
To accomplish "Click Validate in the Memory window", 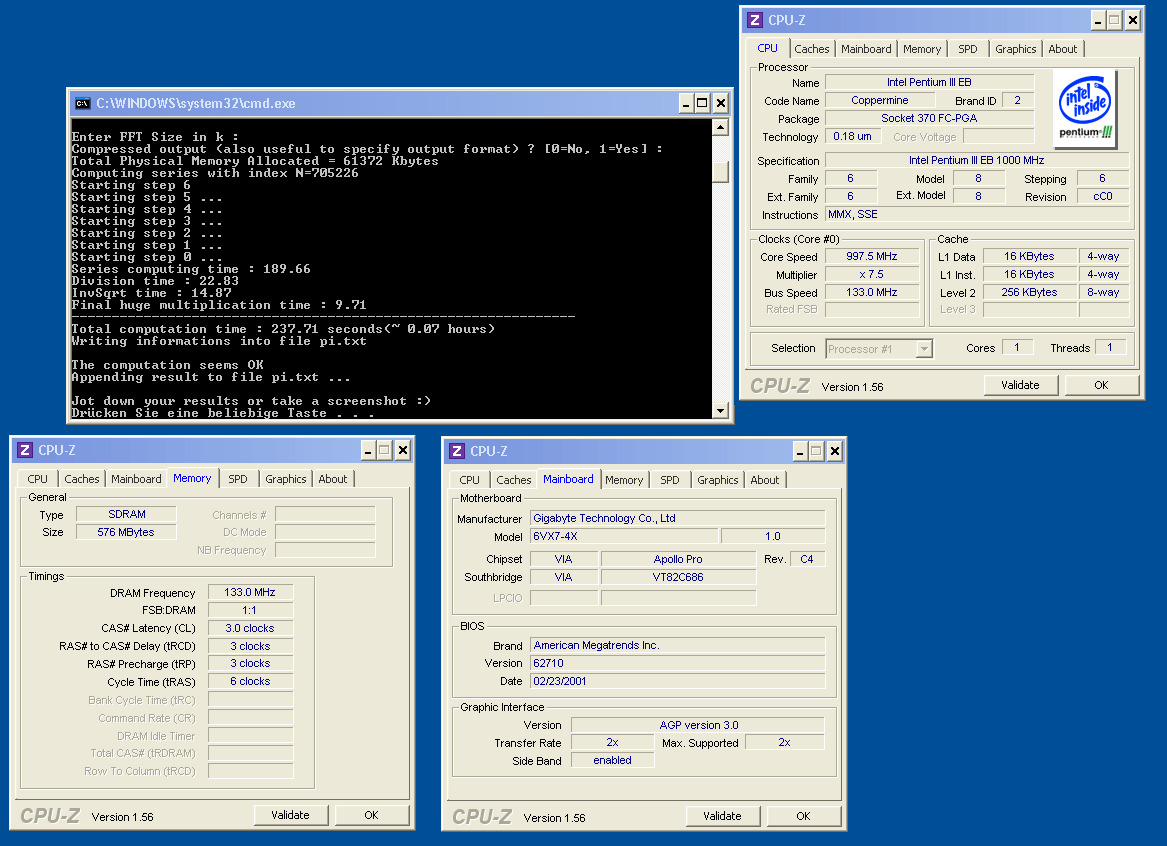I will [x=290, y=815].
